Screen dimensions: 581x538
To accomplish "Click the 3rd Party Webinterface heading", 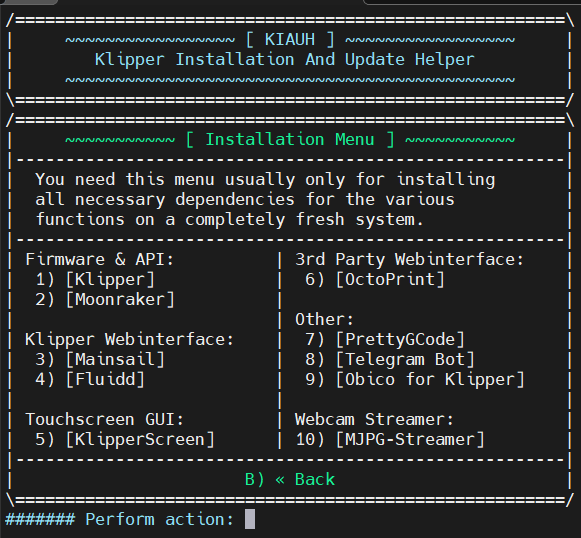I will click(409, 259).
